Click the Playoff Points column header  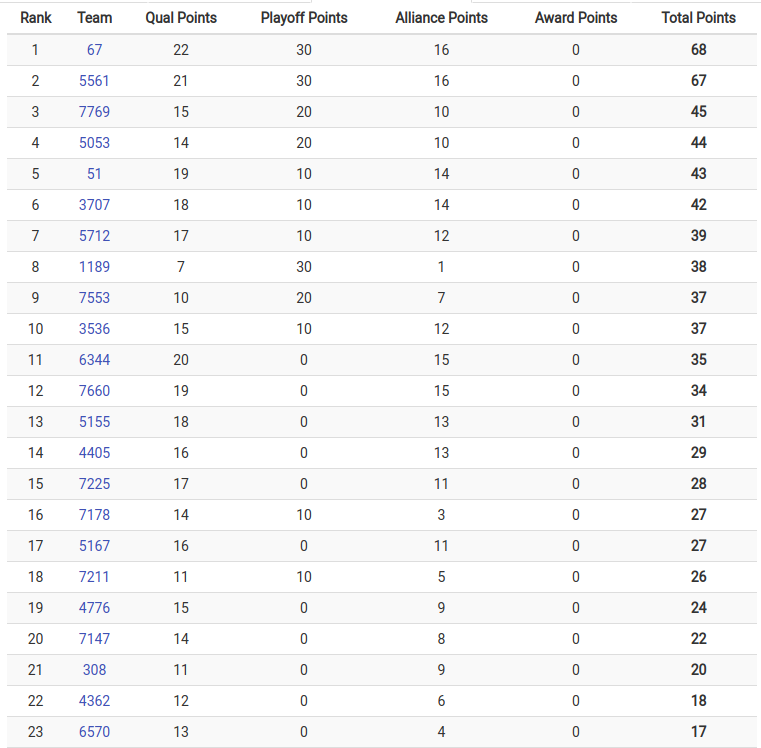(x=304, y=18)
